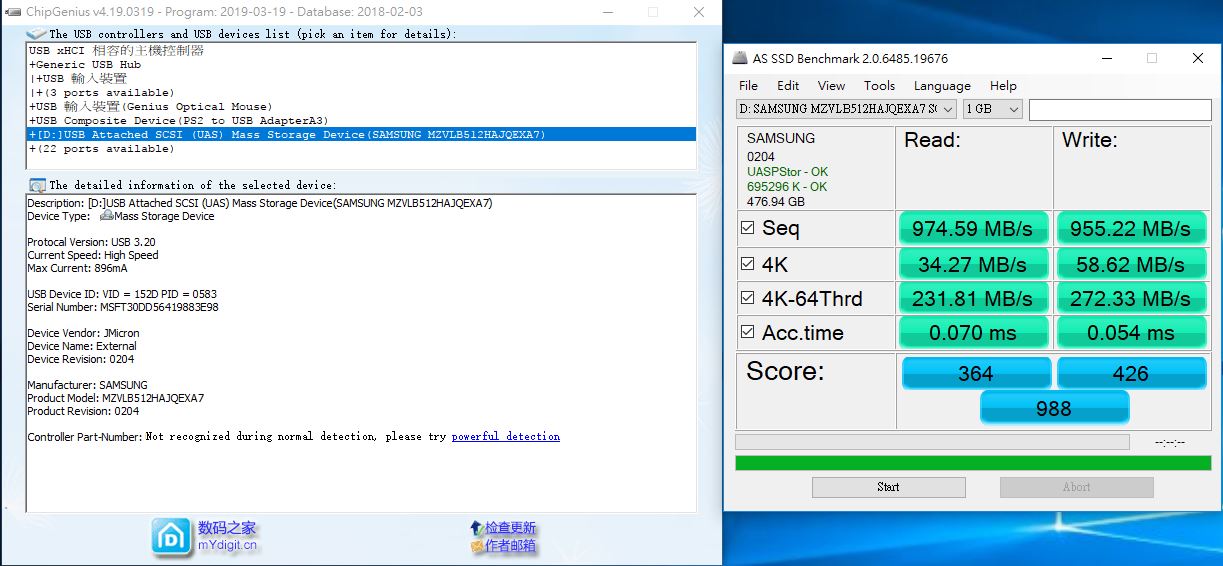
Task: Click the 4K-64Thrd write result 272.33 MB/s
Action: pos(1131,298)
